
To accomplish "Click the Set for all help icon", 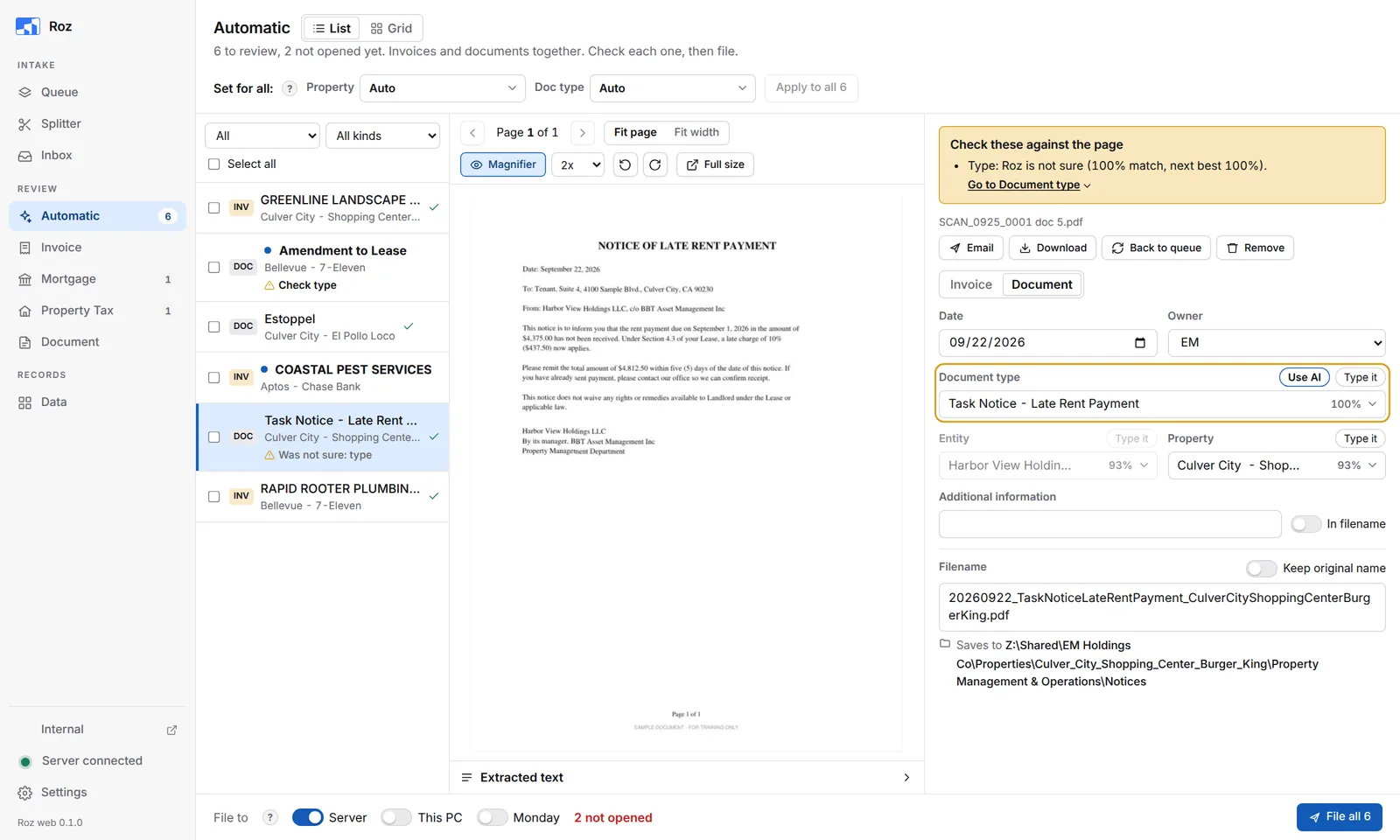I will coord(290,88).
